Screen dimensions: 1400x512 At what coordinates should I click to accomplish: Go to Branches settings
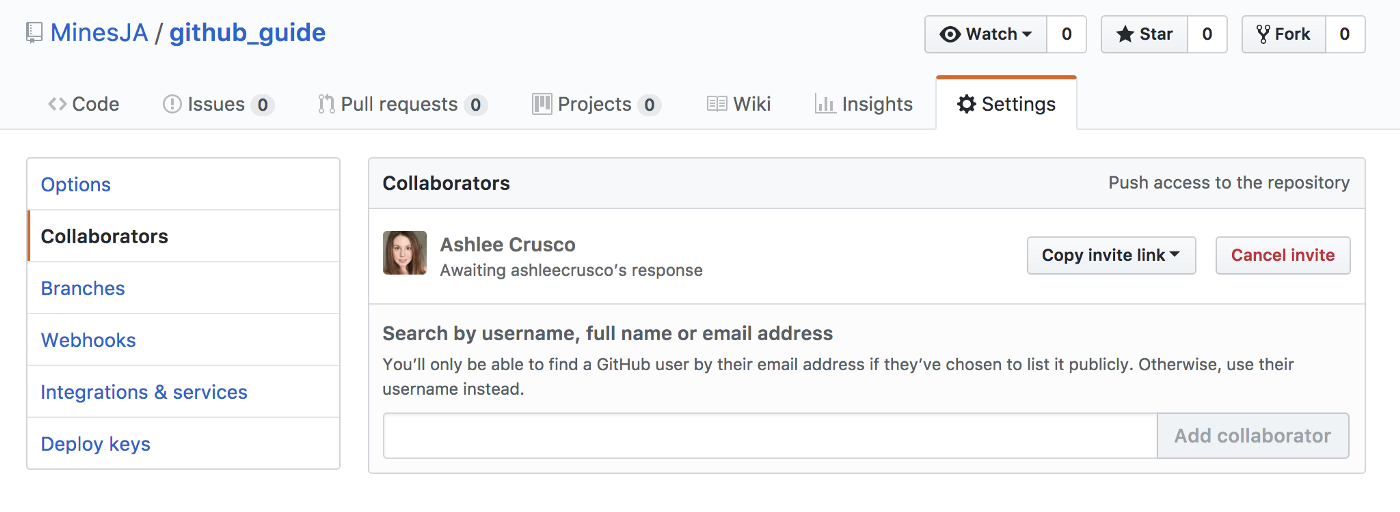point(83,288)
